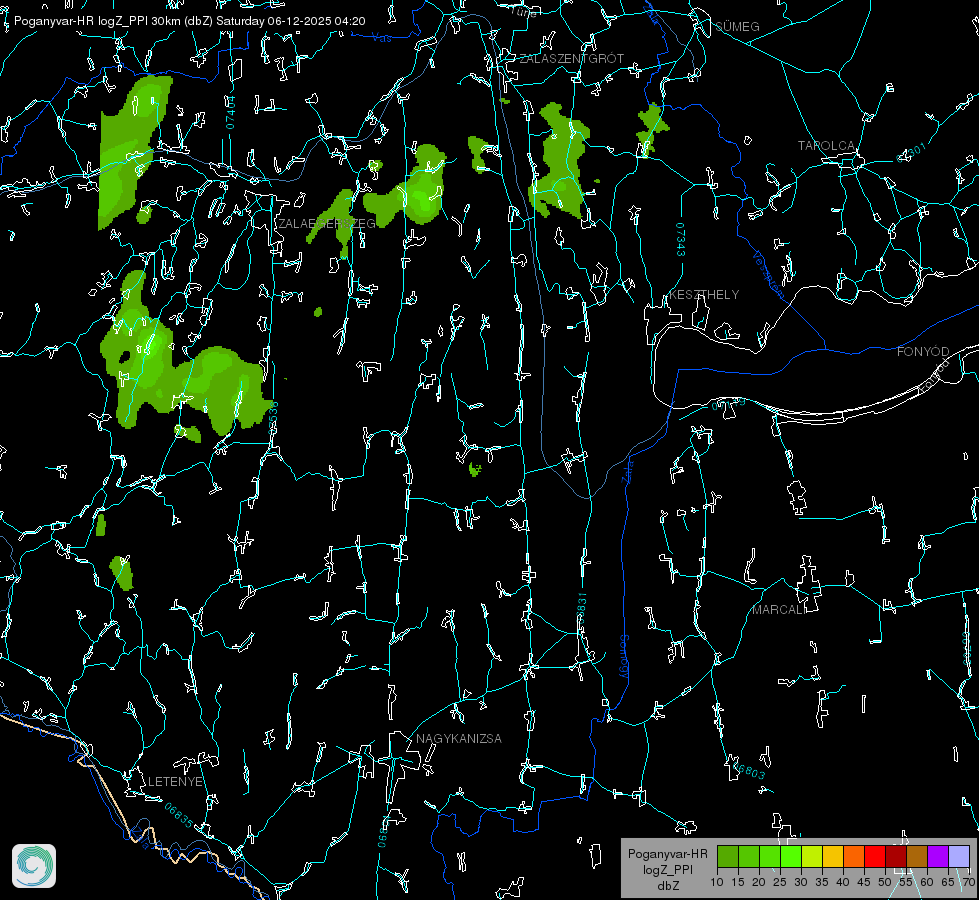Click the 06835 road number label

179,815
